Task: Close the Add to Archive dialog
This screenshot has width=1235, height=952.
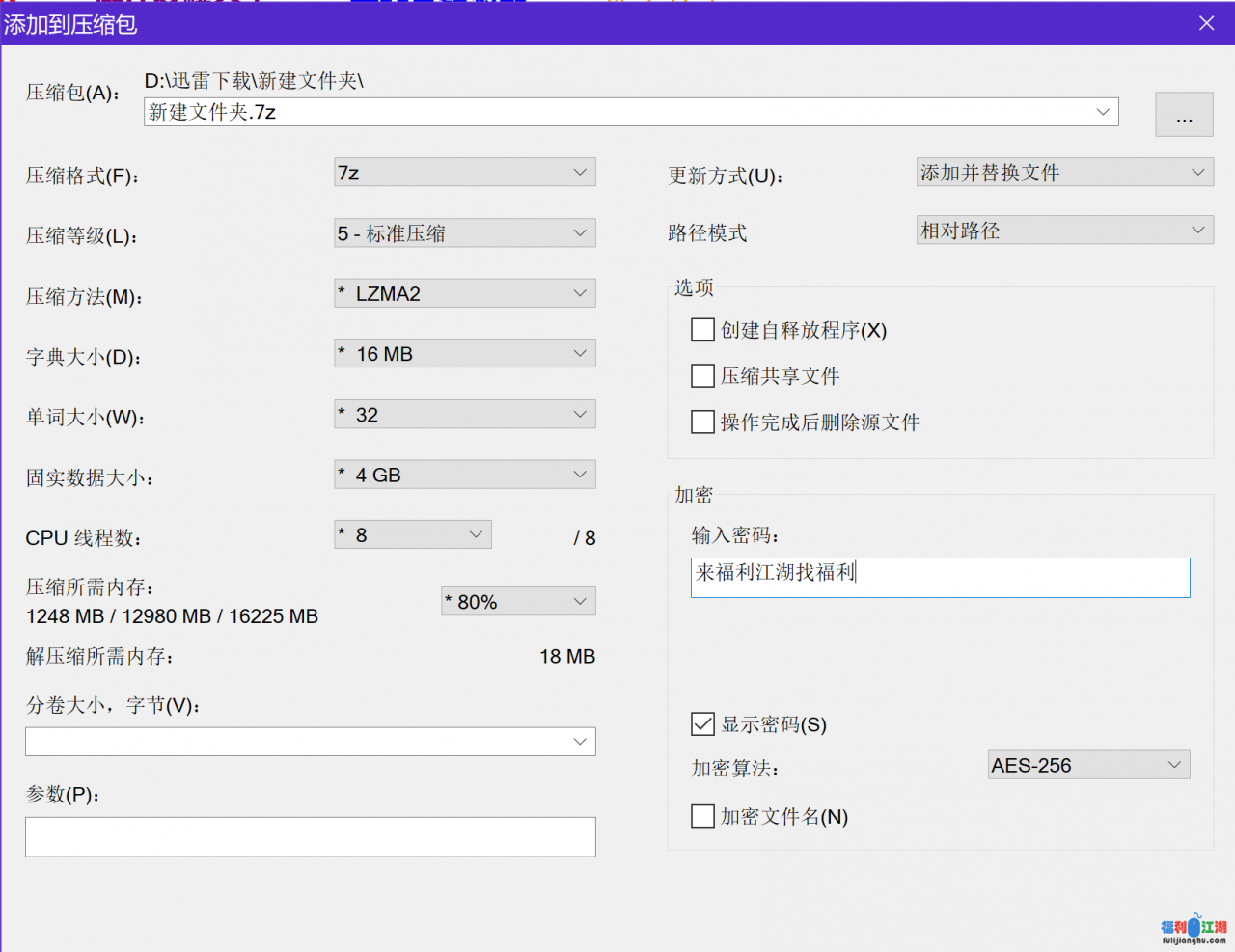Action: coord(1206,23)
